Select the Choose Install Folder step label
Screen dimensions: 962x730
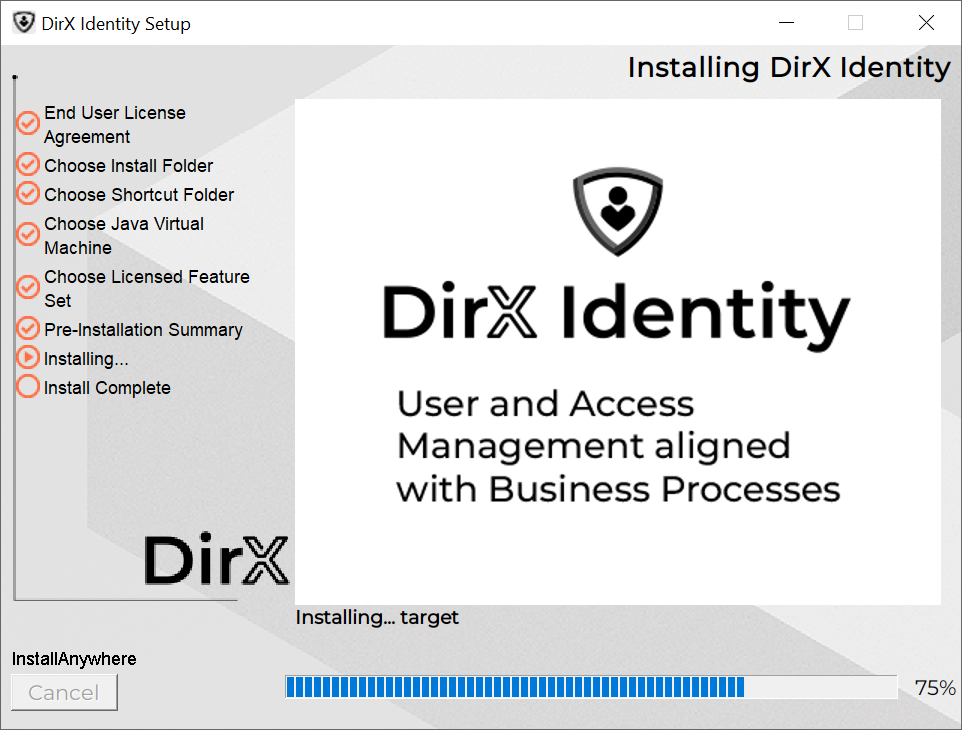tap(128, 166)
